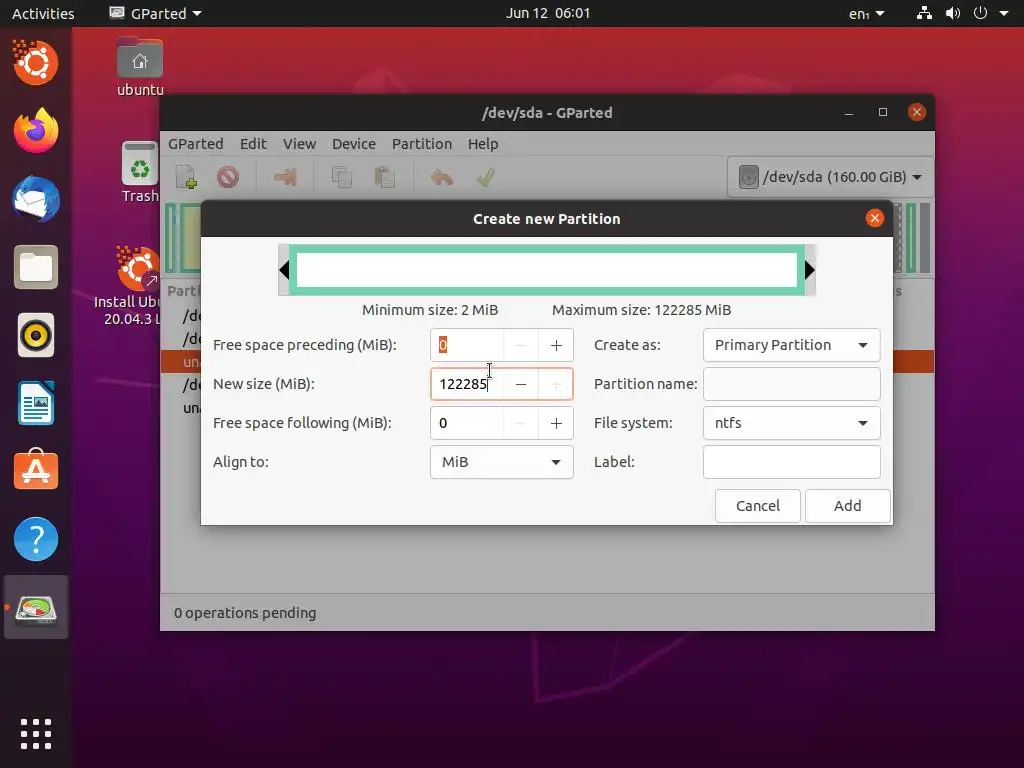
Task: Minimize the GParted window
Action: (x=849, y=112)
